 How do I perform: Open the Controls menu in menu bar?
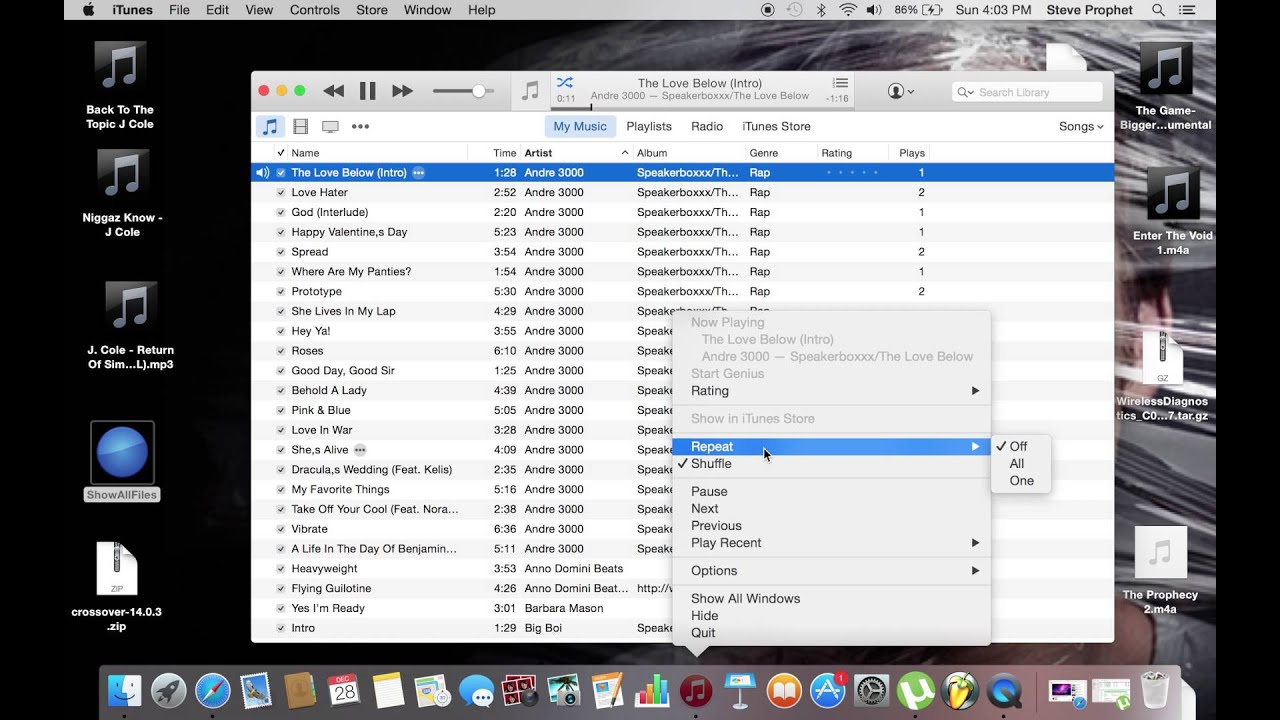coord(315,10)
